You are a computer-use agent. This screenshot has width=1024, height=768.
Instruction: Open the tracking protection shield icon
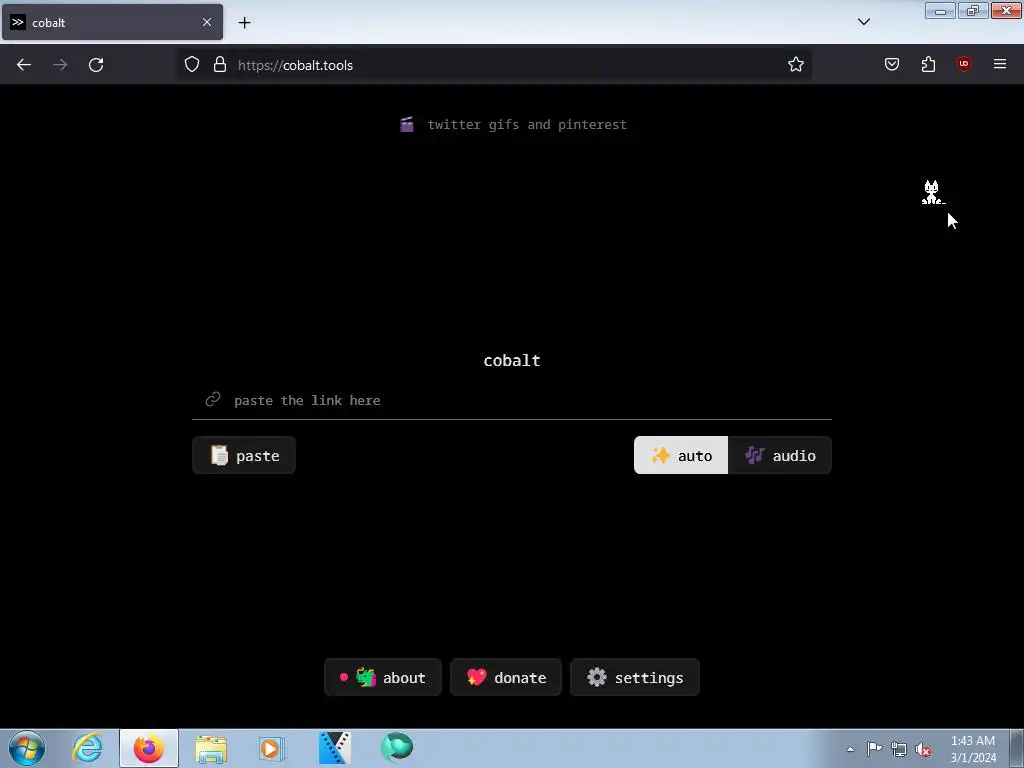point(191,64)
